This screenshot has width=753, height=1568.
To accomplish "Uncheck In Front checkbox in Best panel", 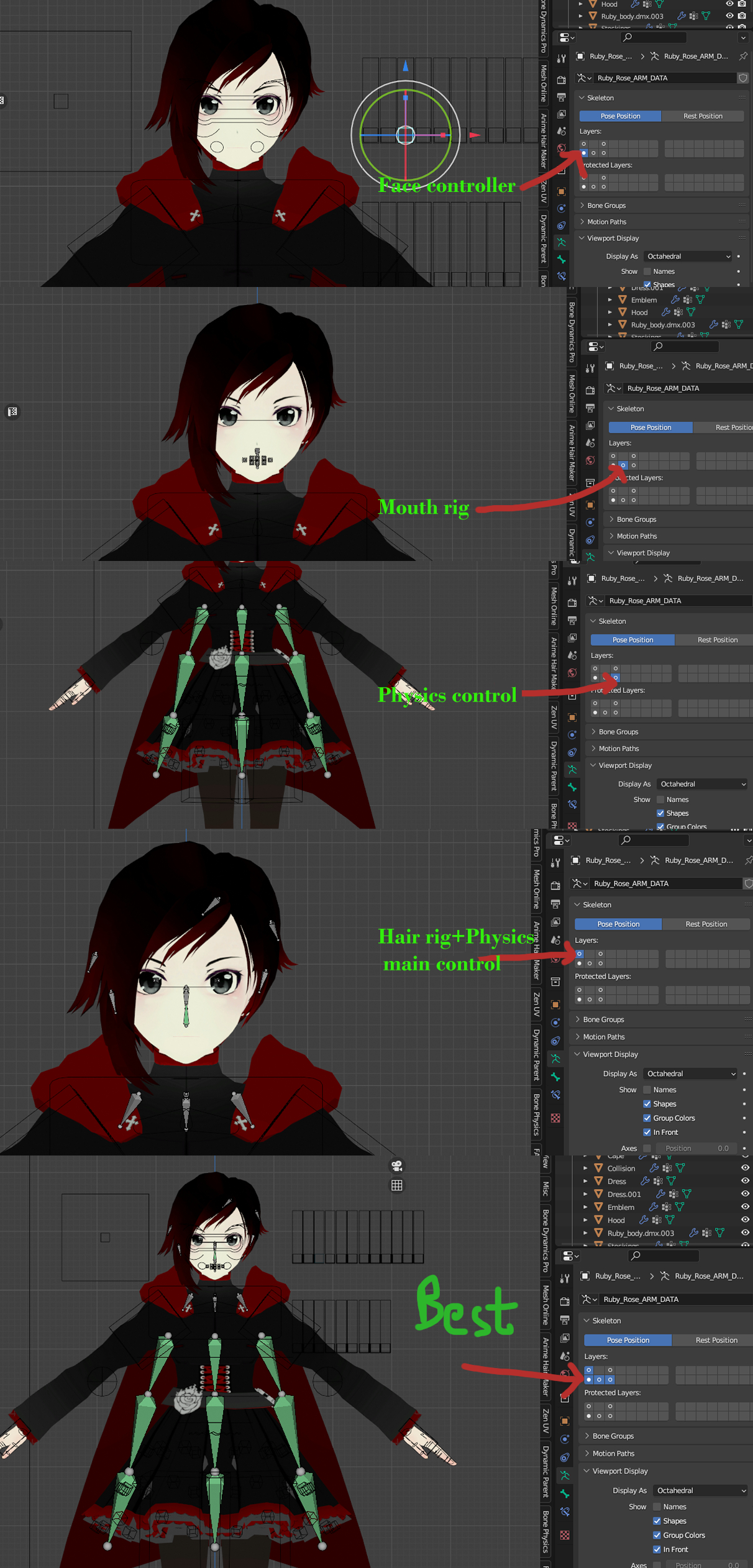I will point(657,1549).
